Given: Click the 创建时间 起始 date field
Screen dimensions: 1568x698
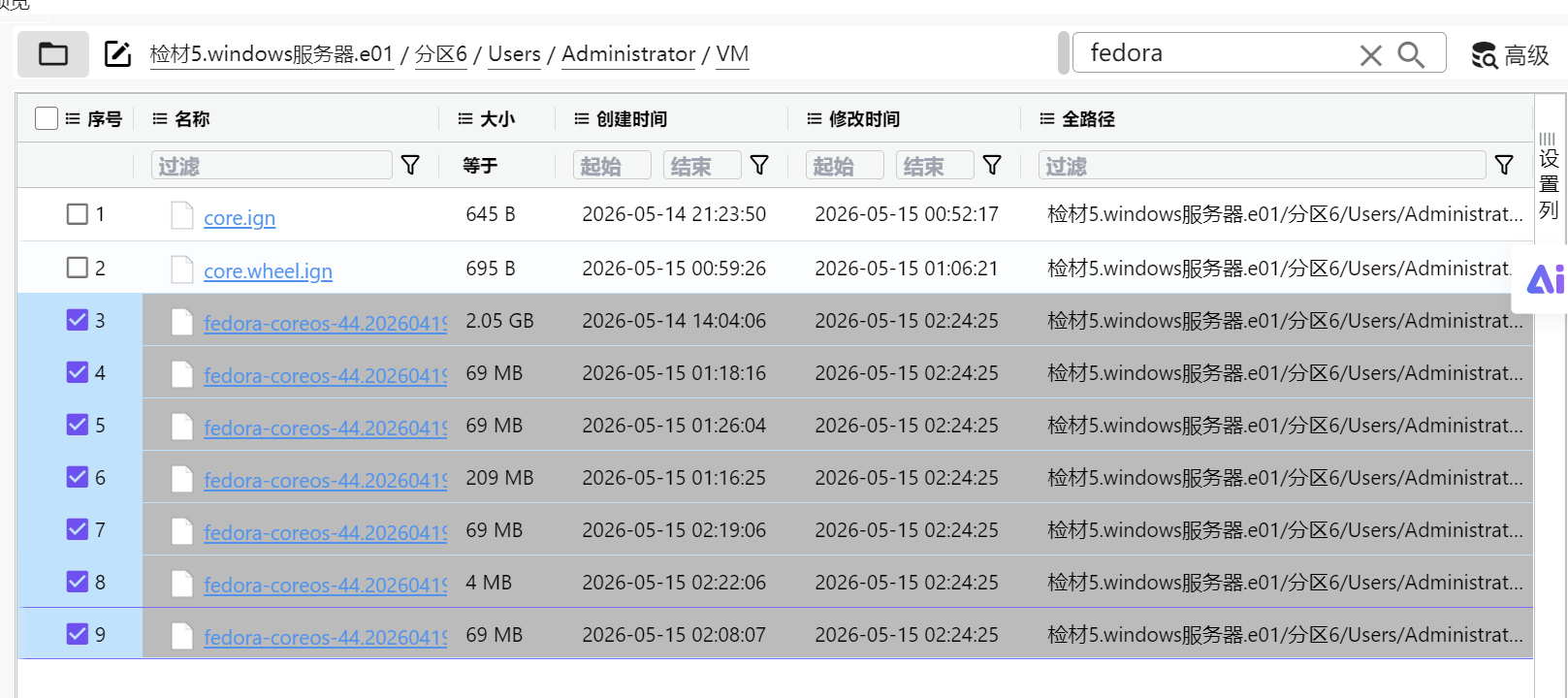Looking at the screenshot, I should coord(612,166).
